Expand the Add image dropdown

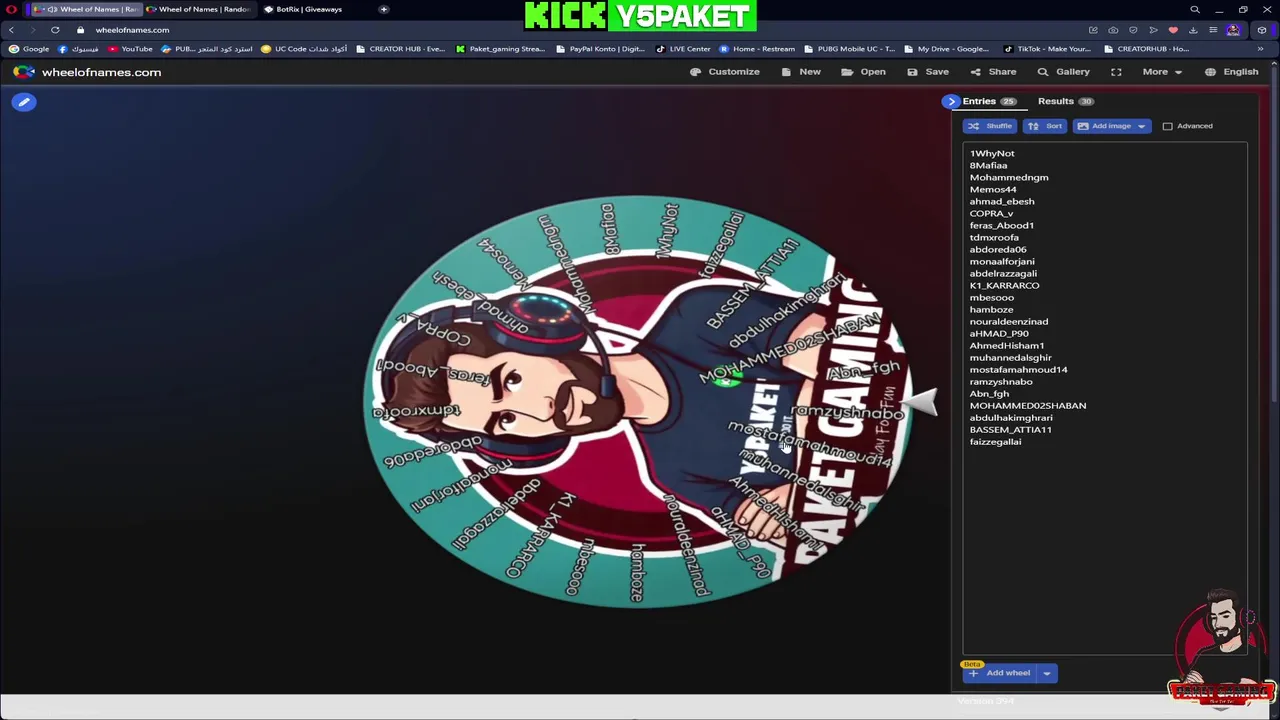[x=1141, y=126]
